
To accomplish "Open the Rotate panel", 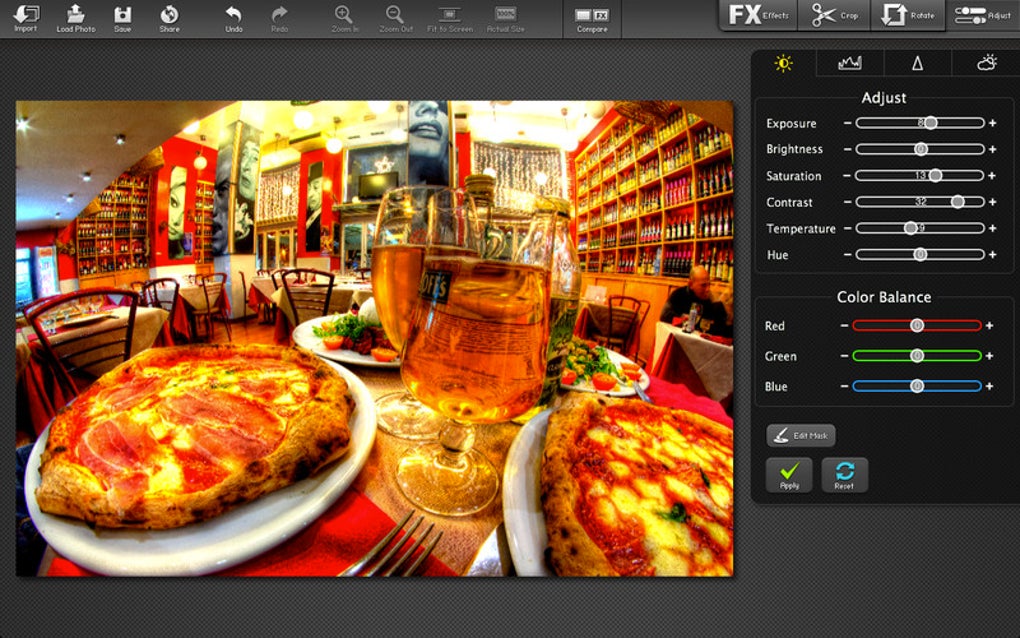I will tap(908, 15).
